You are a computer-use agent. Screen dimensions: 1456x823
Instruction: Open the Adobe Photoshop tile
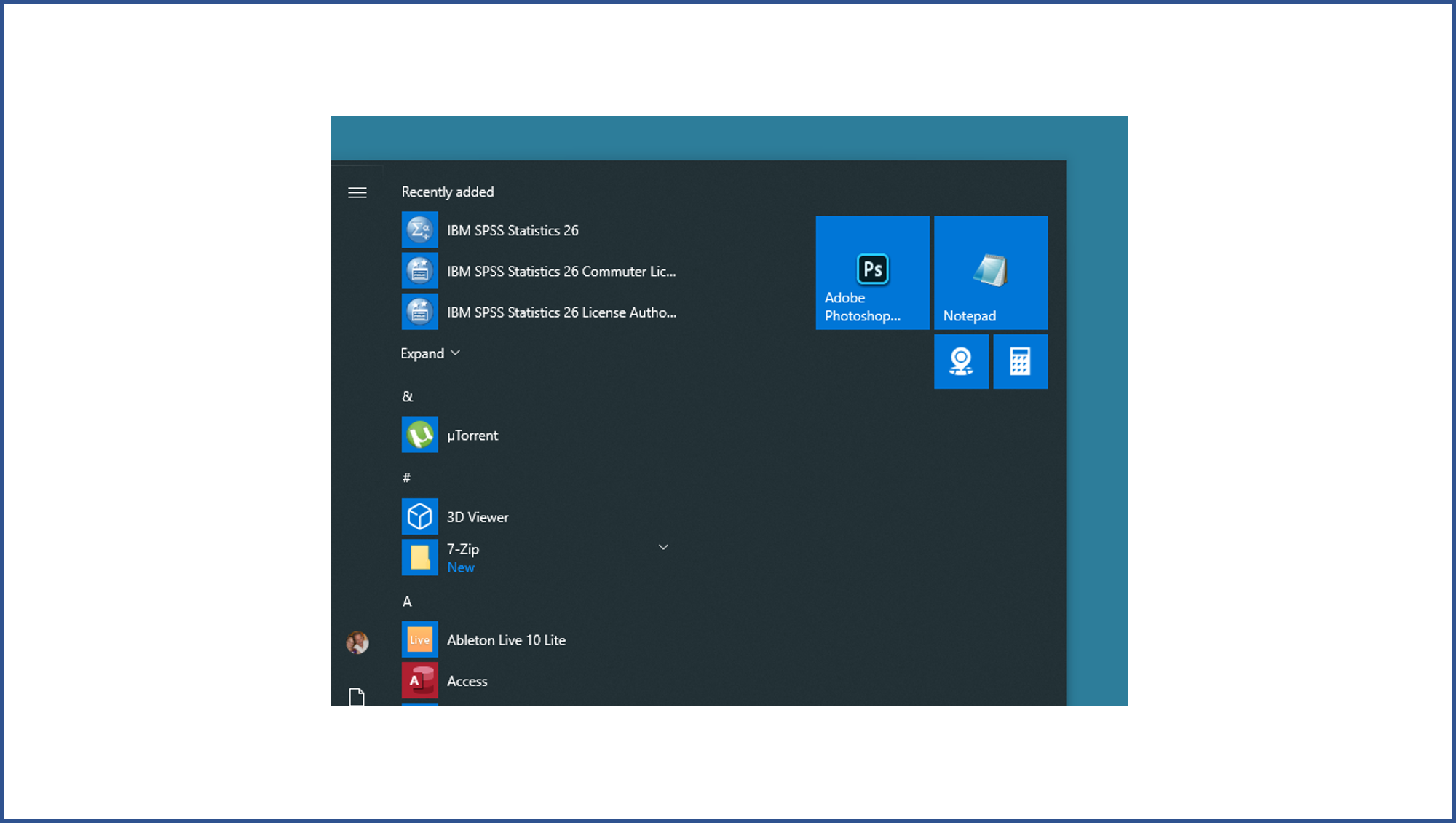coord(872,272)
